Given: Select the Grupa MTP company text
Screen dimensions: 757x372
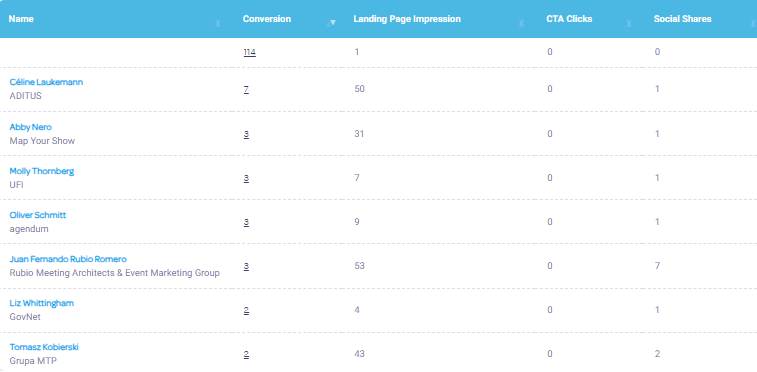Looking at the screenshot, I should pos(33,361).
